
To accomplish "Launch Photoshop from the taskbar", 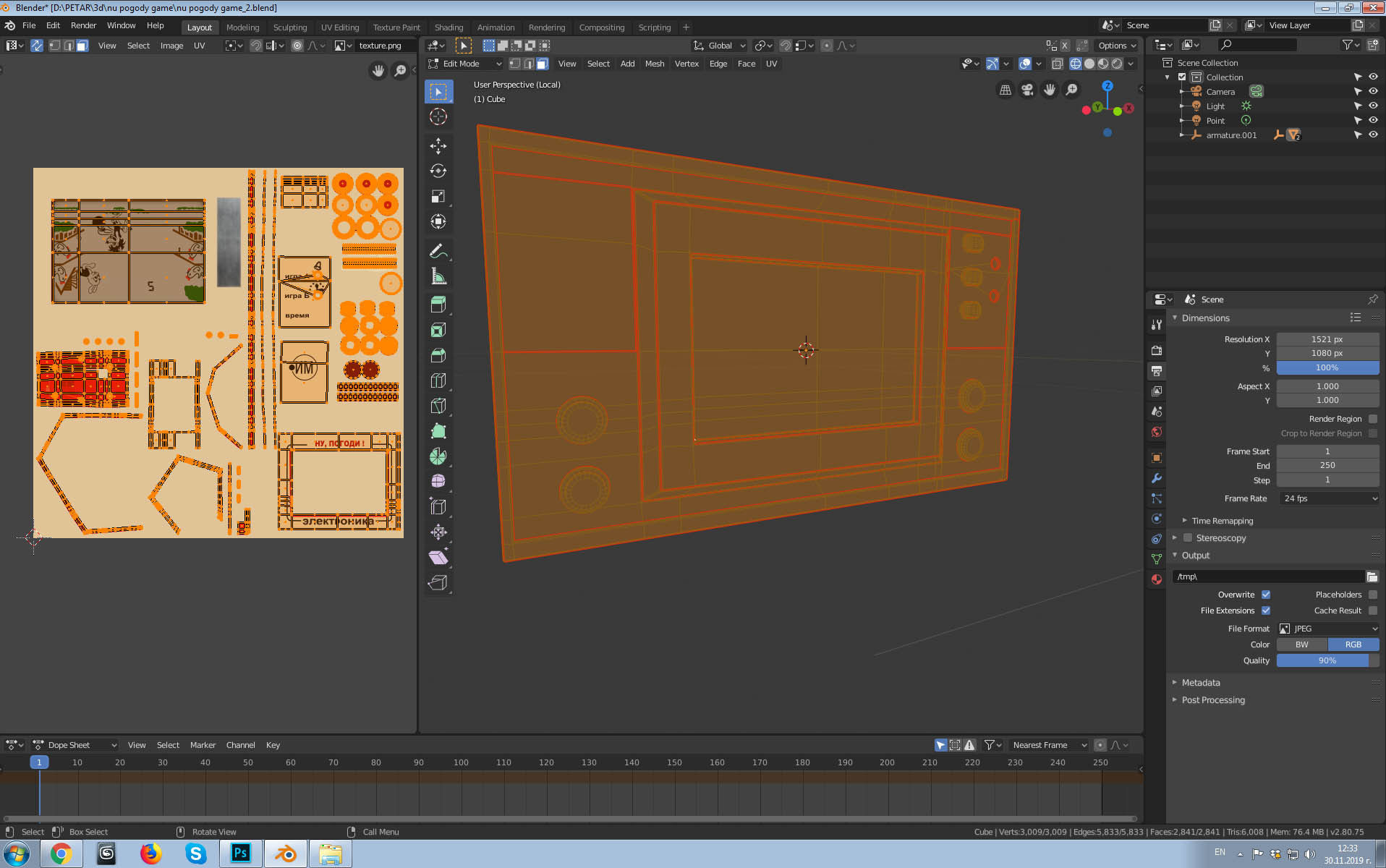I will tap(241, 854).
